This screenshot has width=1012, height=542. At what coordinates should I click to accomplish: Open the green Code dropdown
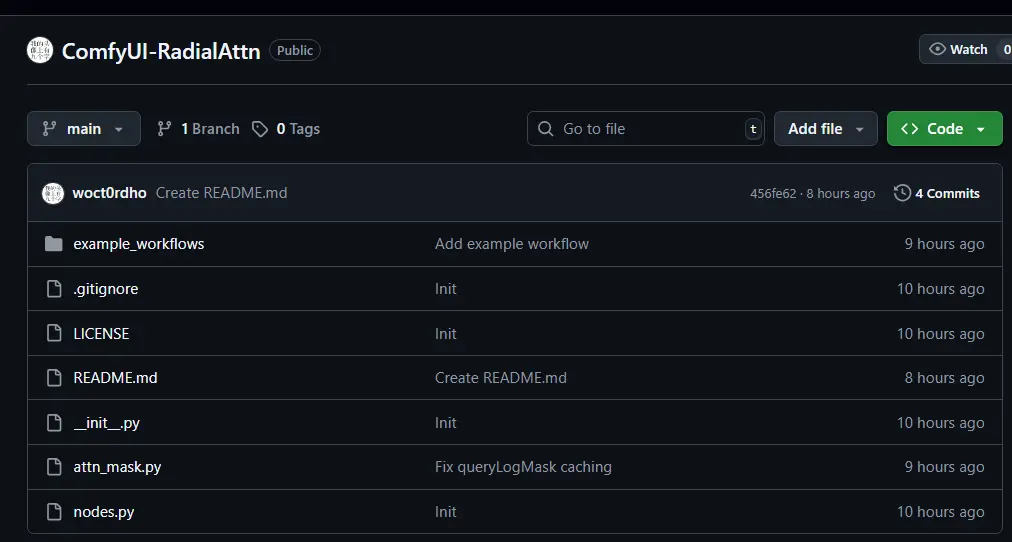[944, 129]
